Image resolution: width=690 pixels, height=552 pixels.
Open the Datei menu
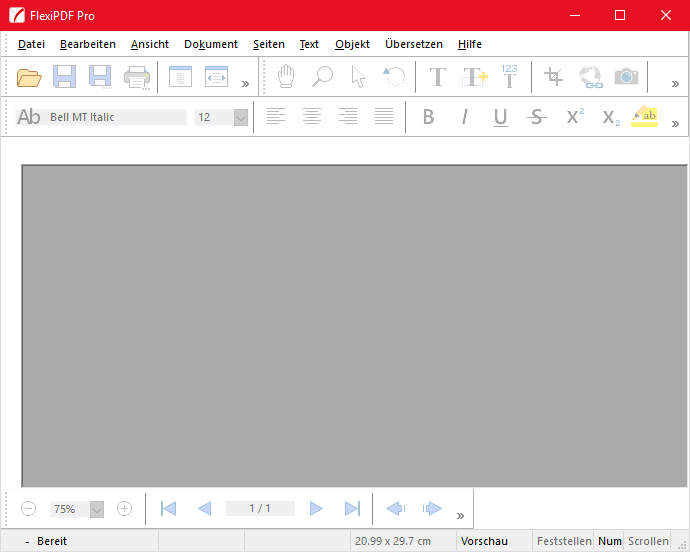31,44
